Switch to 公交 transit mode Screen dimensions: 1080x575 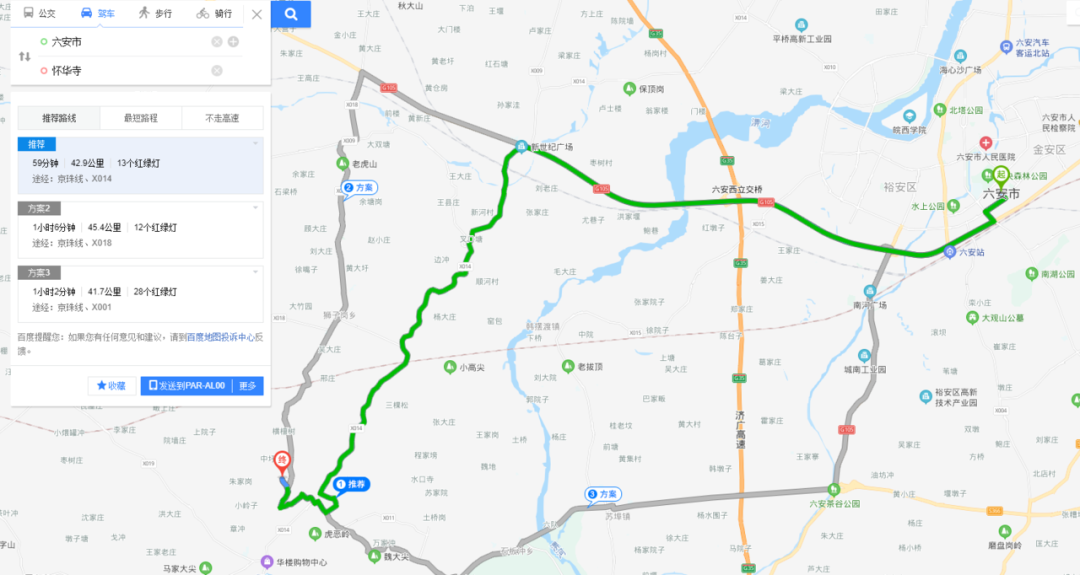pyautogui.click(x=39, y=13)
